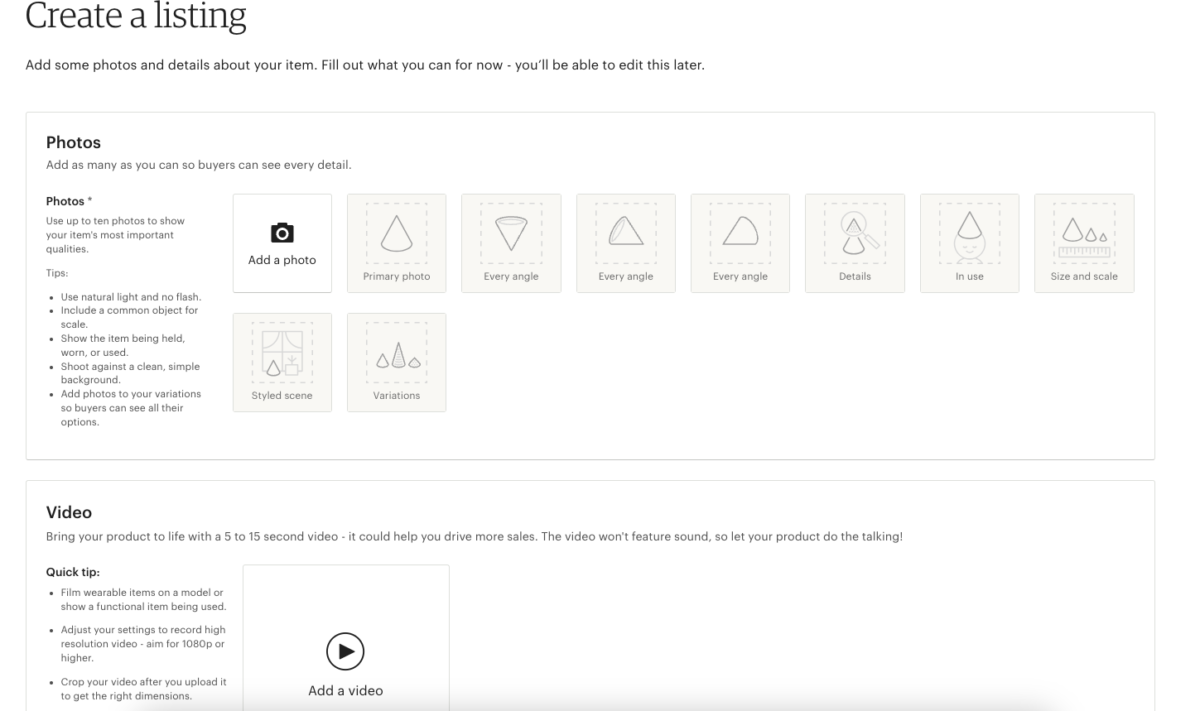Click the Styled scene window illustration tile
The width and height of the screenshot is (1200, 711).
pos(282,362)
